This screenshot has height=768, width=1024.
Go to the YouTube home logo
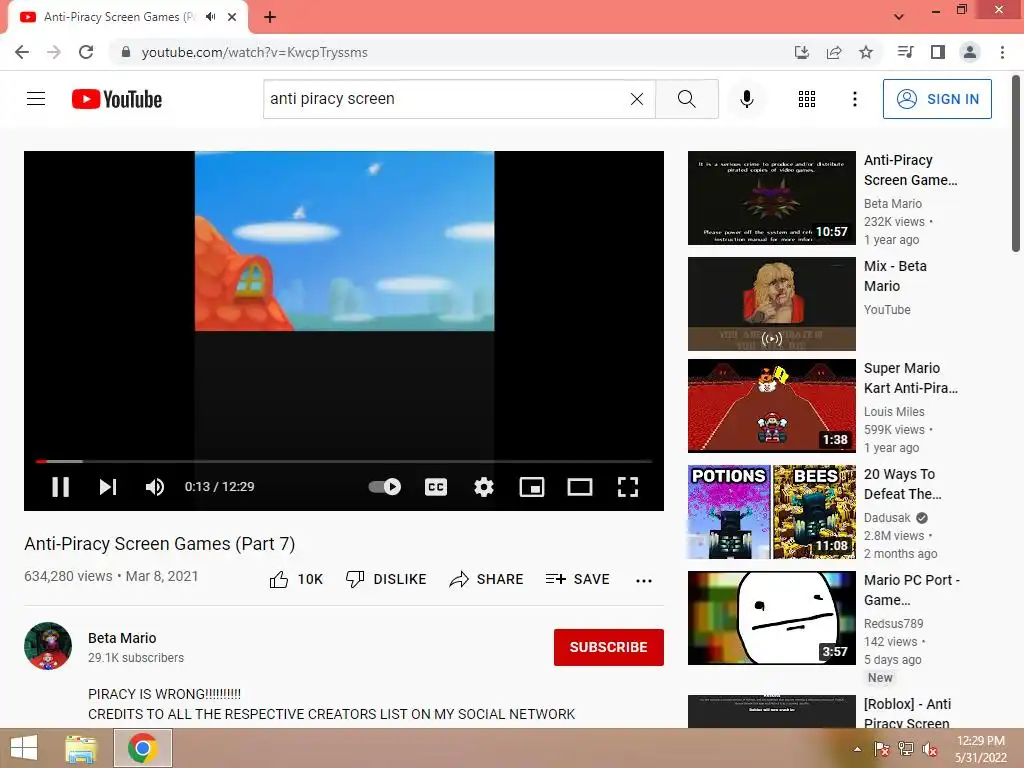tap(117, 99)
